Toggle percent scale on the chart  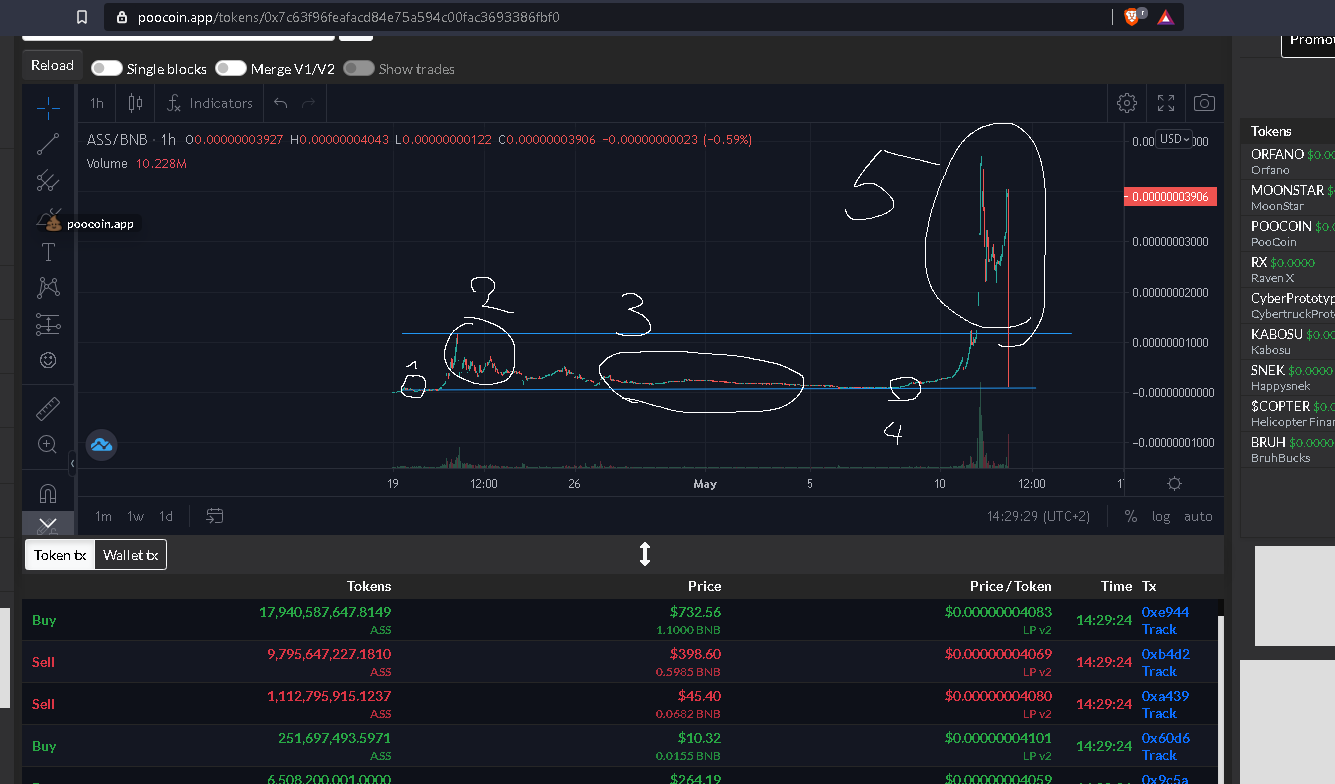1130,516
